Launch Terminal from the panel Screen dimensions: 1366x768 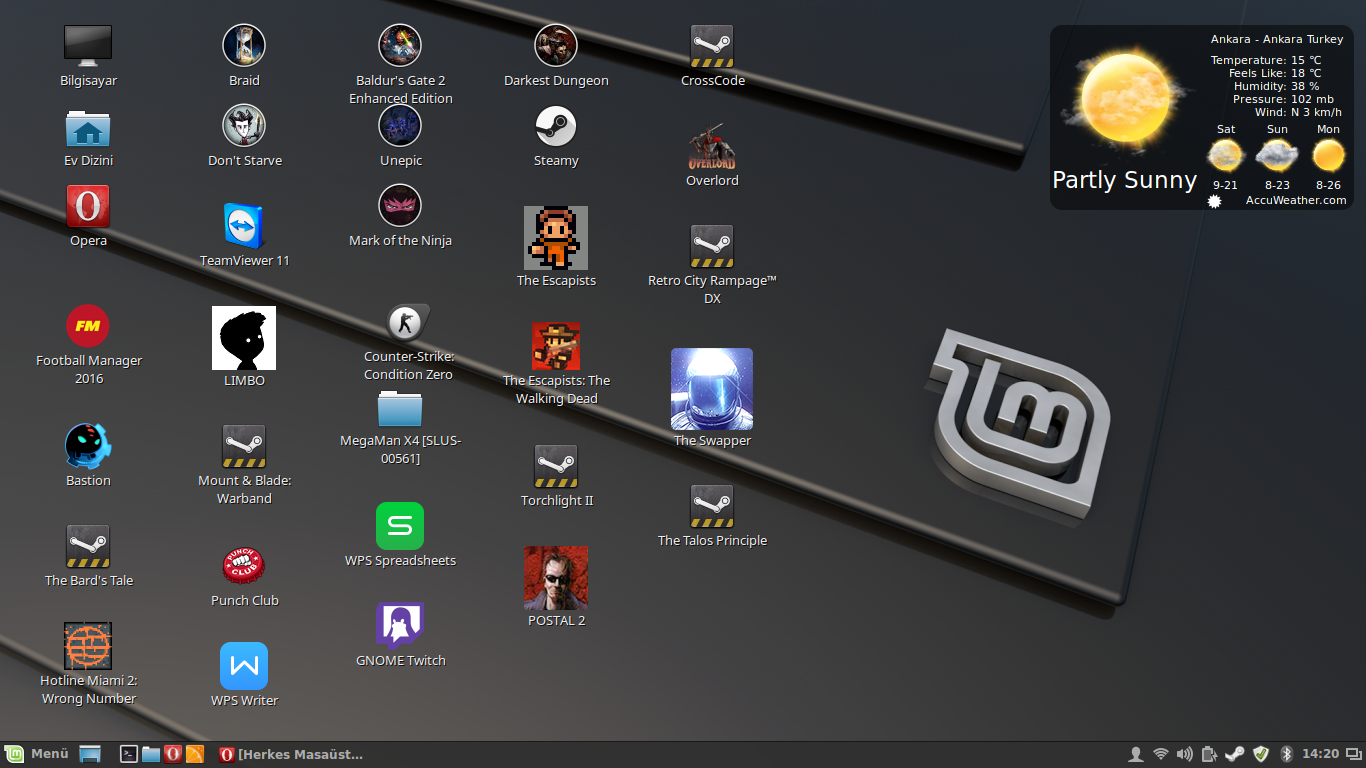pos(128,754)
